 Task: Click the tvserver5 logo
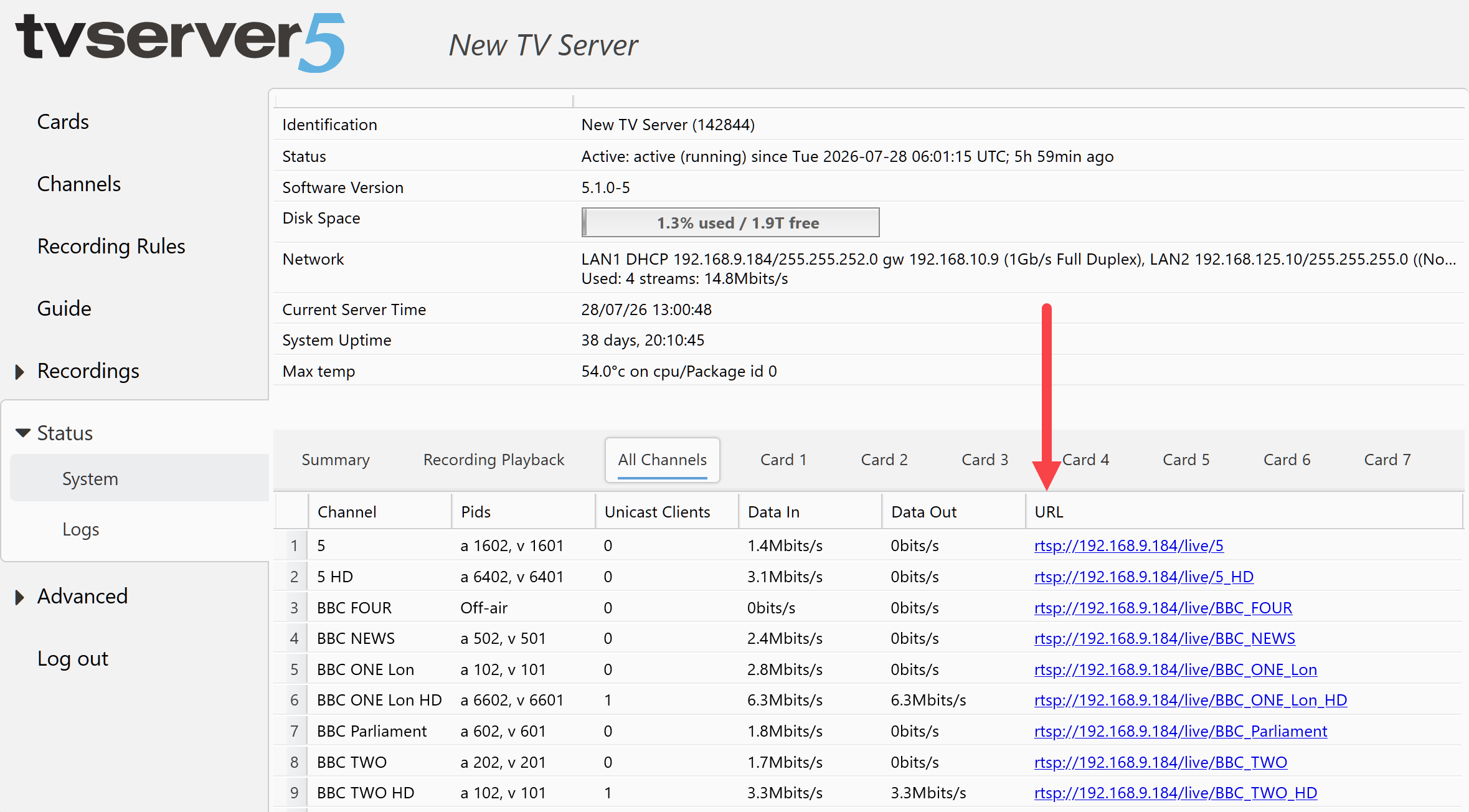180,42
